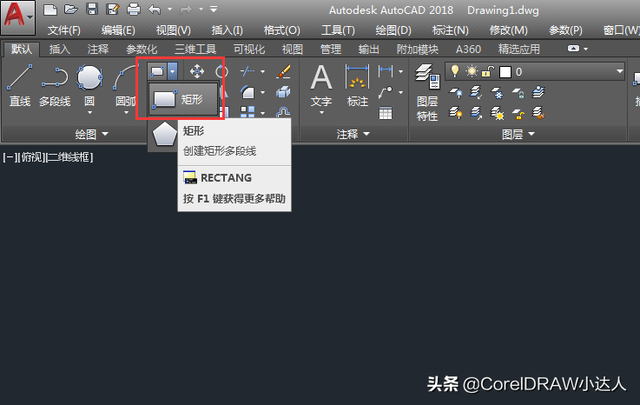Image resolution: width=640 pixels, height=405 pixels.
Task: Switch to the 参数化 ribbon tab
Action: point(141,49)
